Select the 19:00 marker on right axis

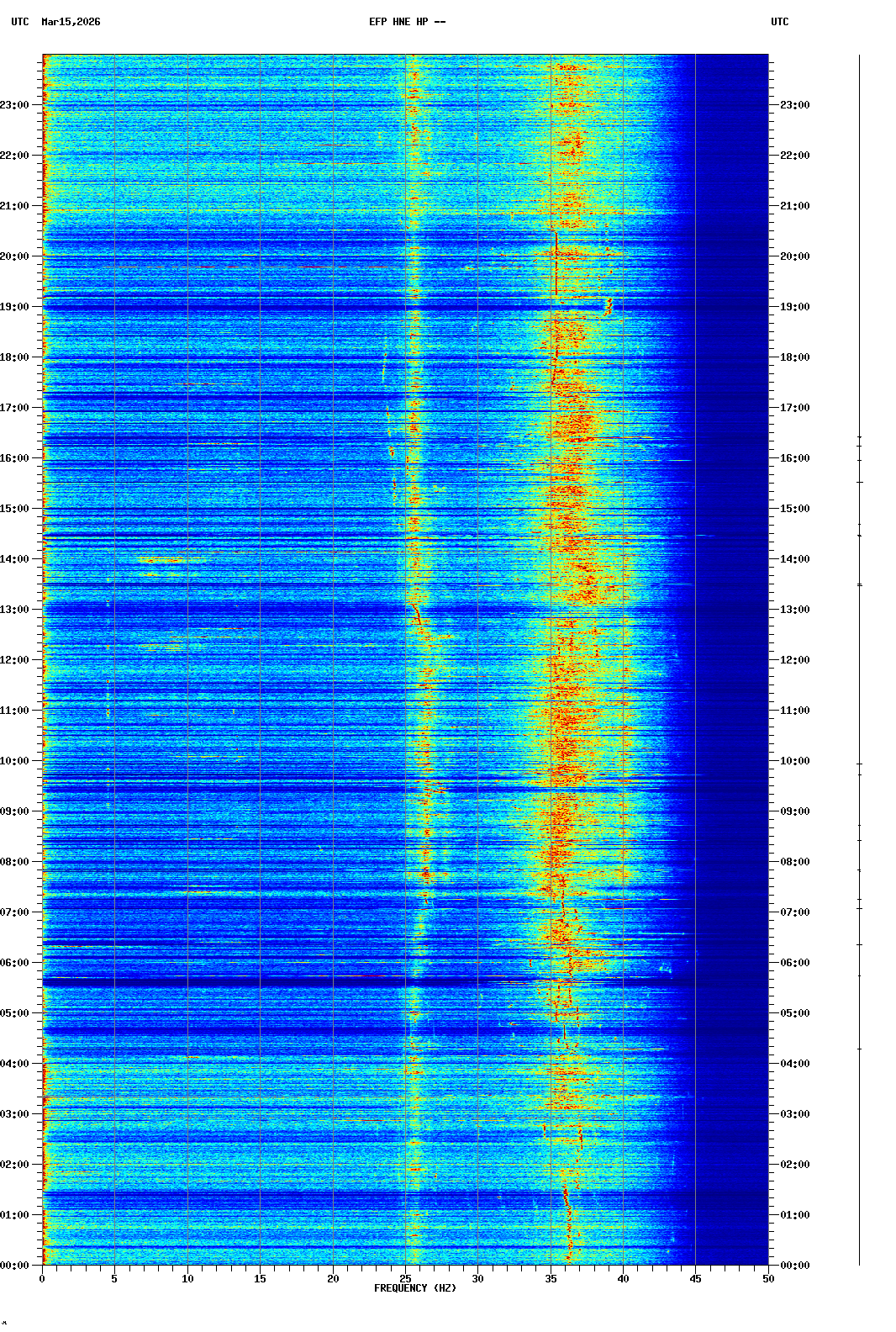794,307
